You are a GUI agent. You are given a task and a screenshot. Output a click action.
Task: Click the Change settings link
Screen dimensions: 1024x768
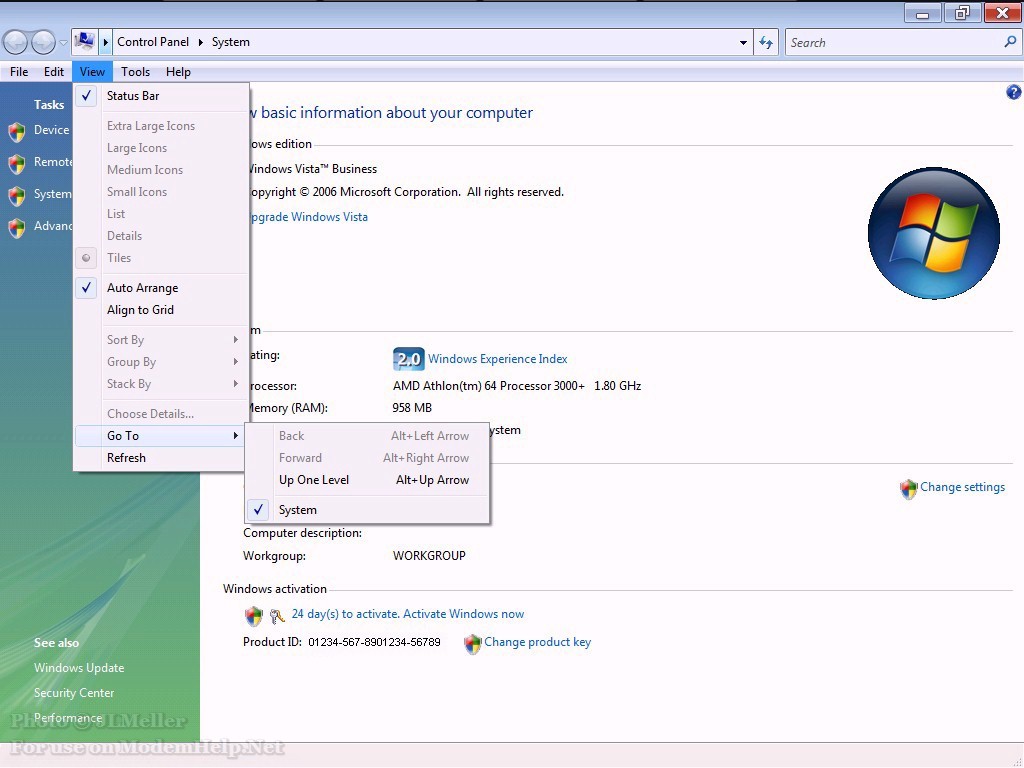[x=962, y=487]
